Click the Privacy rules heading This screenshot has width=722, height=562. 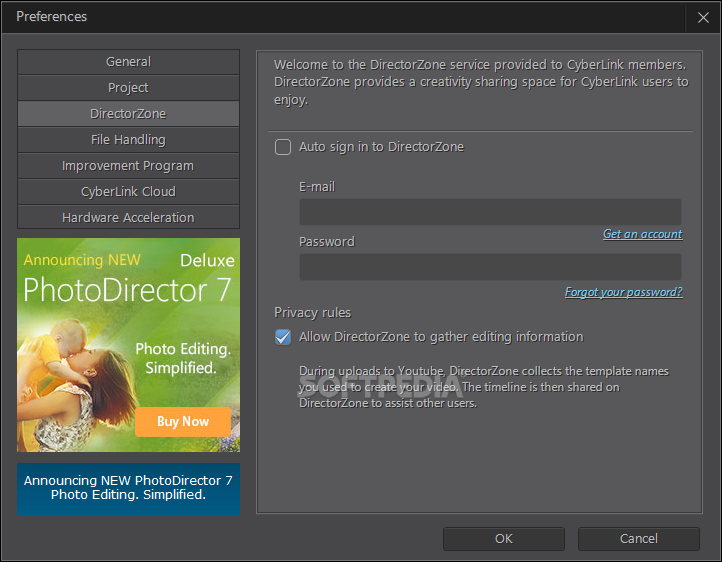[x=313, y=313]
